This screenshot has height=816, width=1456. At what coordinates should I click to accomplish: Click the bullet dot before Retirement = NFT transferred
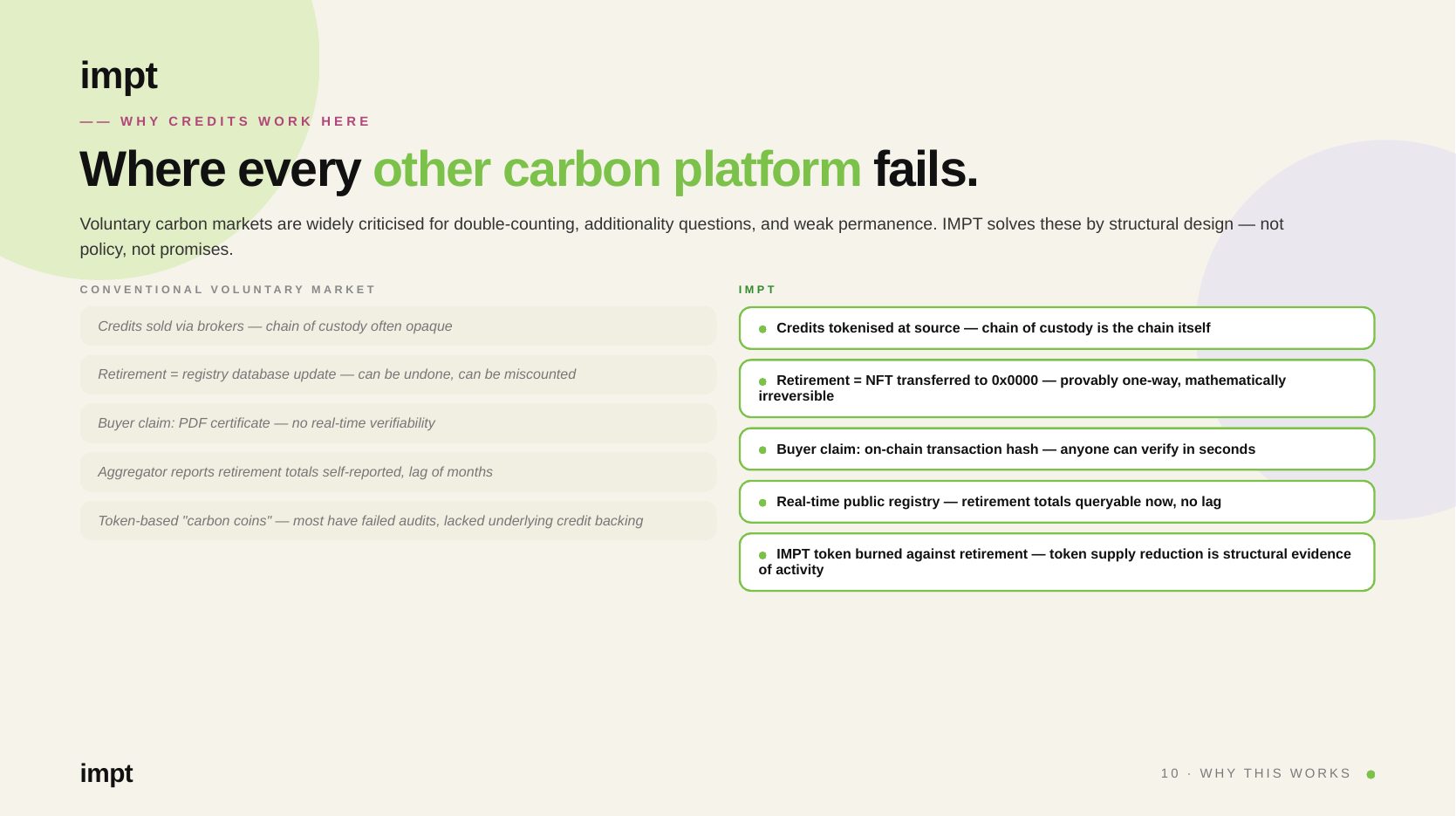coord(762,381)
